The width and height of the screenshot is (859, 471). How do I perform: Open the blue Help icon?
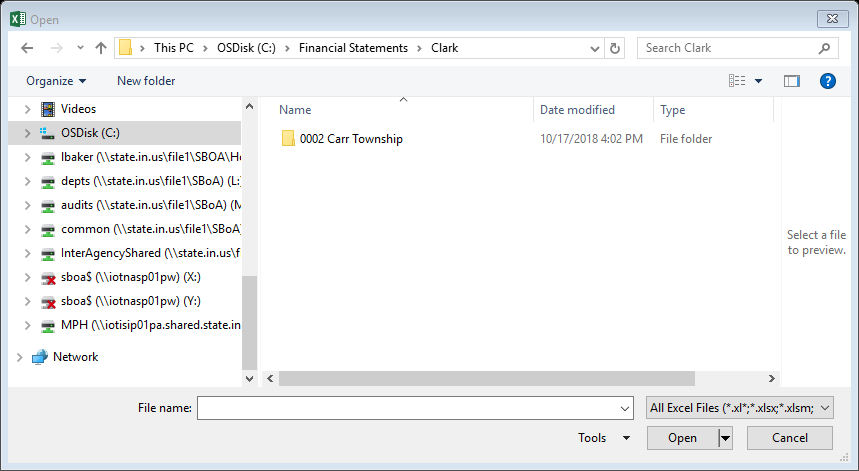(827, 81)
